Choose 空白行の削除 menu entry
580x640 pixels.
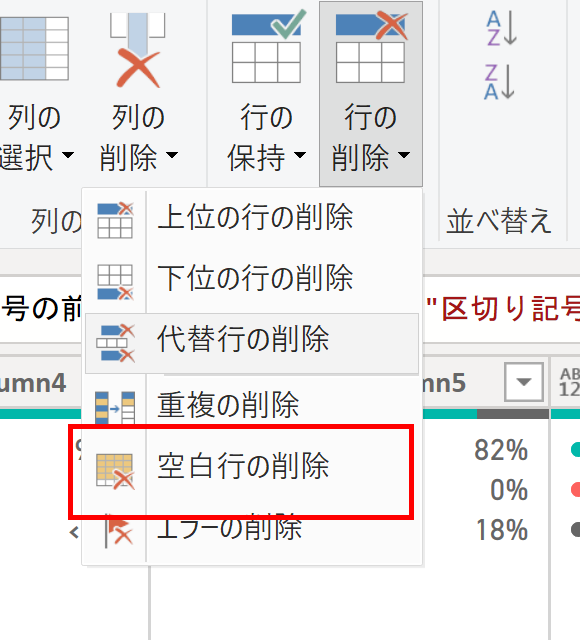coord(252,467)
